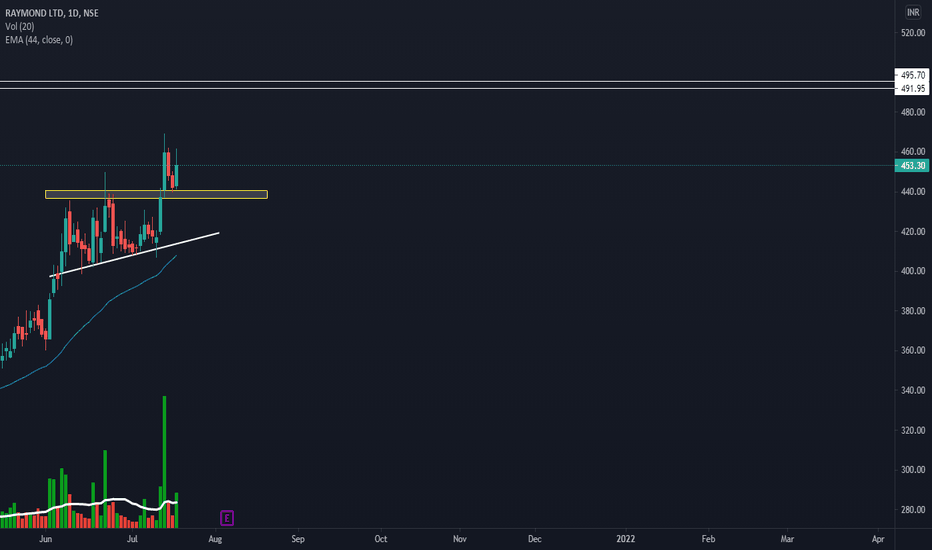Click the blue EMA curve

point(89,322)
